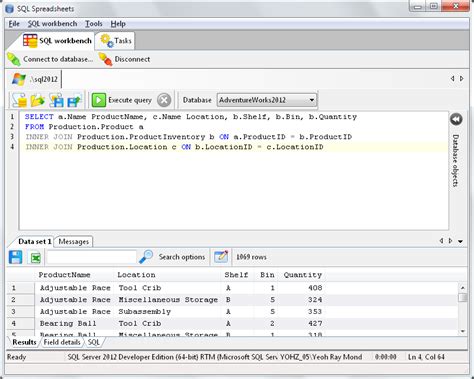Click the Disconnect button text
This screenshot has width=474, height=379.
pyautogui.click(x=132, y=59)
